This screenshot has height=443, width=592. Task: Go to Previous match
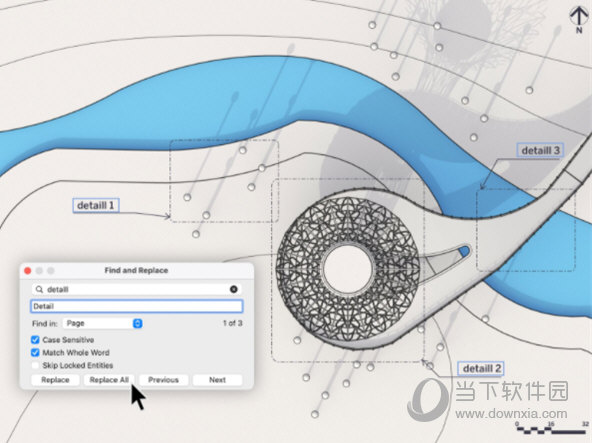163,380
